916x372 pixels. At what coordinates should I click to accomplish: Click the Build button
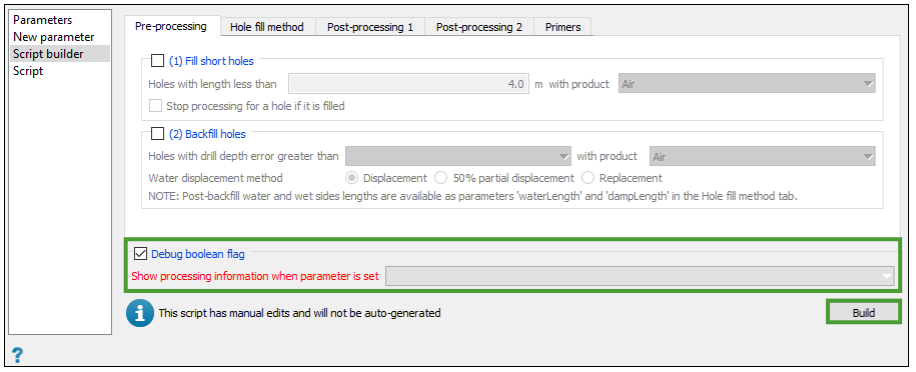tap(863, 312)
